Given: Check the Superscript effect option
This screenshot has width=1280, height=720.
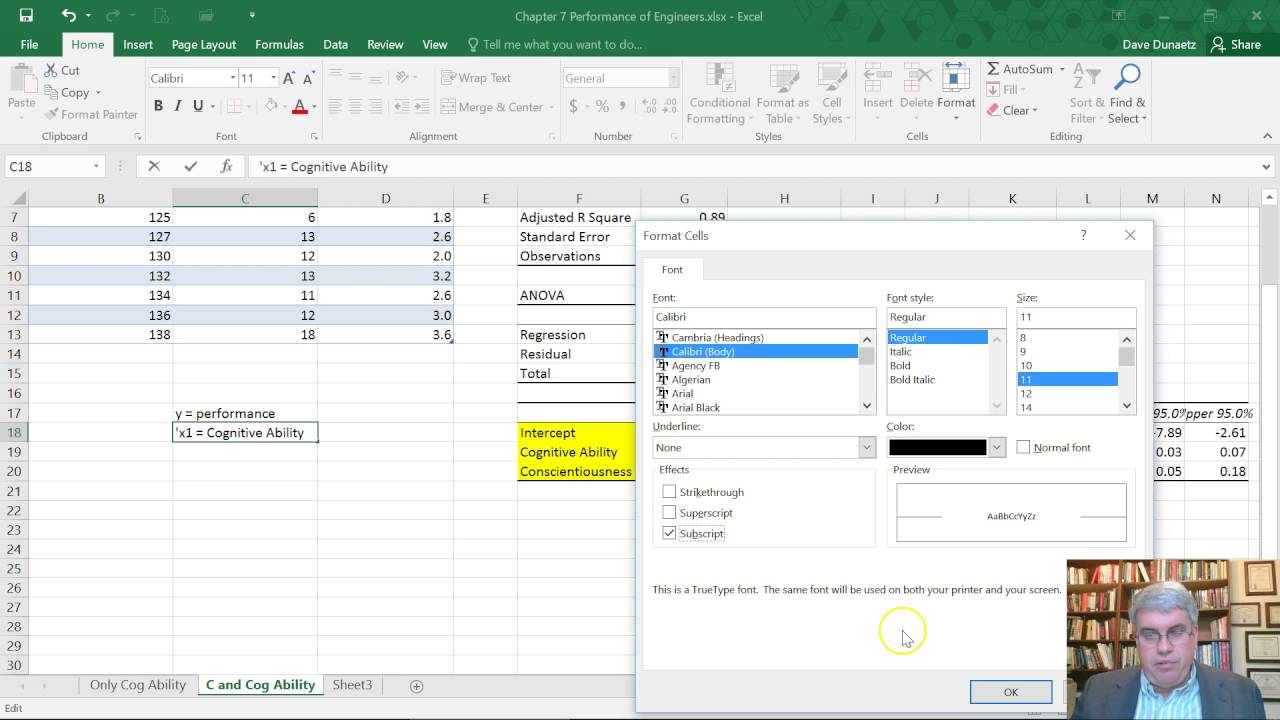Looking at the screenshot, I should [x=669, y=513].
